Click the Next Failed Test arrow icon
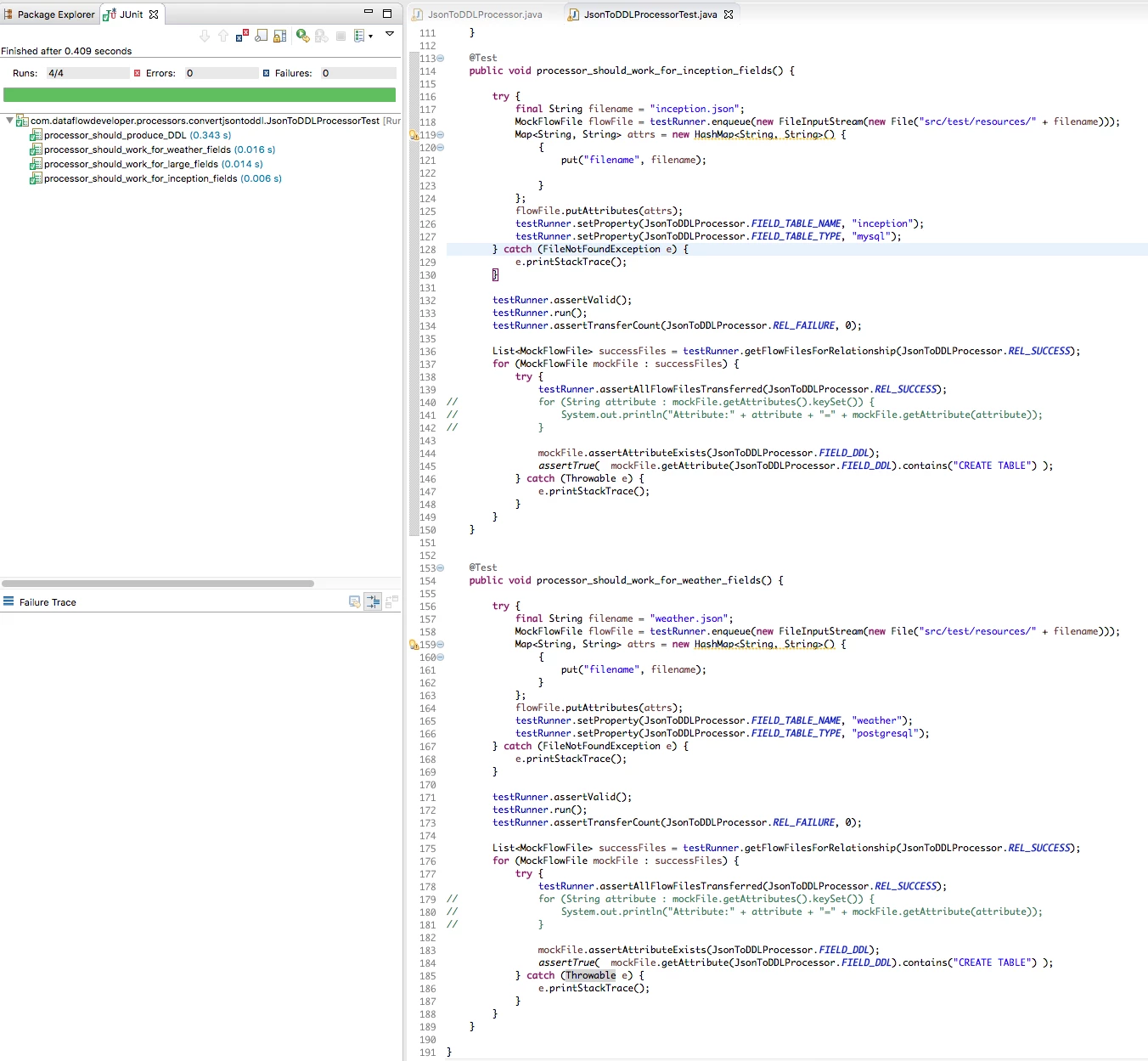 205,36
